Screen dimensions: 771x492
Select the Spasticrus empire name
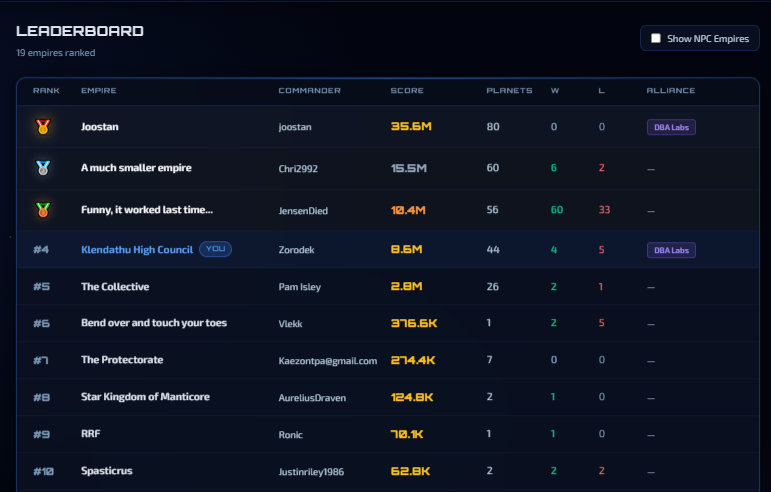107,471
